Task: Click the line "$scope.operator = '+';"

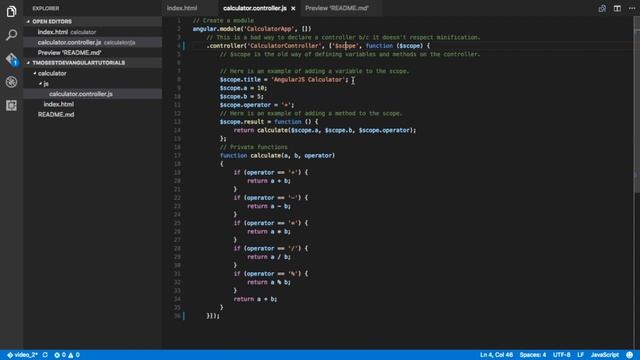Action: 257,105
